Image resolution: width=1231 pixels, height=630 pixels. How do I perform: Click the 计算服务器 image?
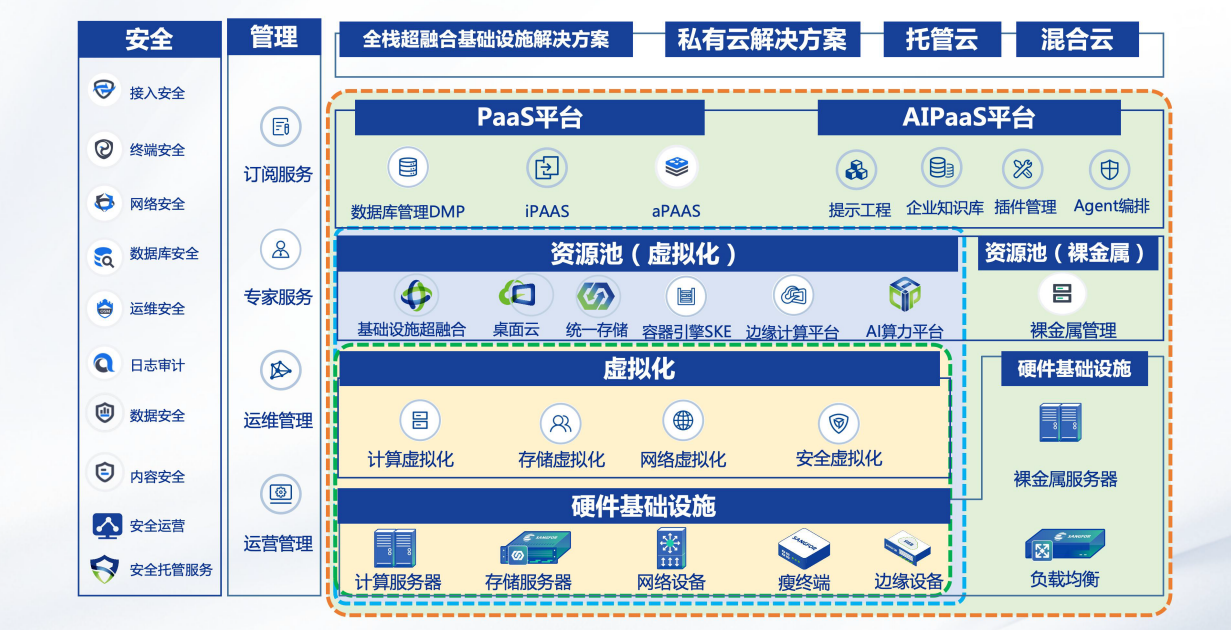pos(395,549)
